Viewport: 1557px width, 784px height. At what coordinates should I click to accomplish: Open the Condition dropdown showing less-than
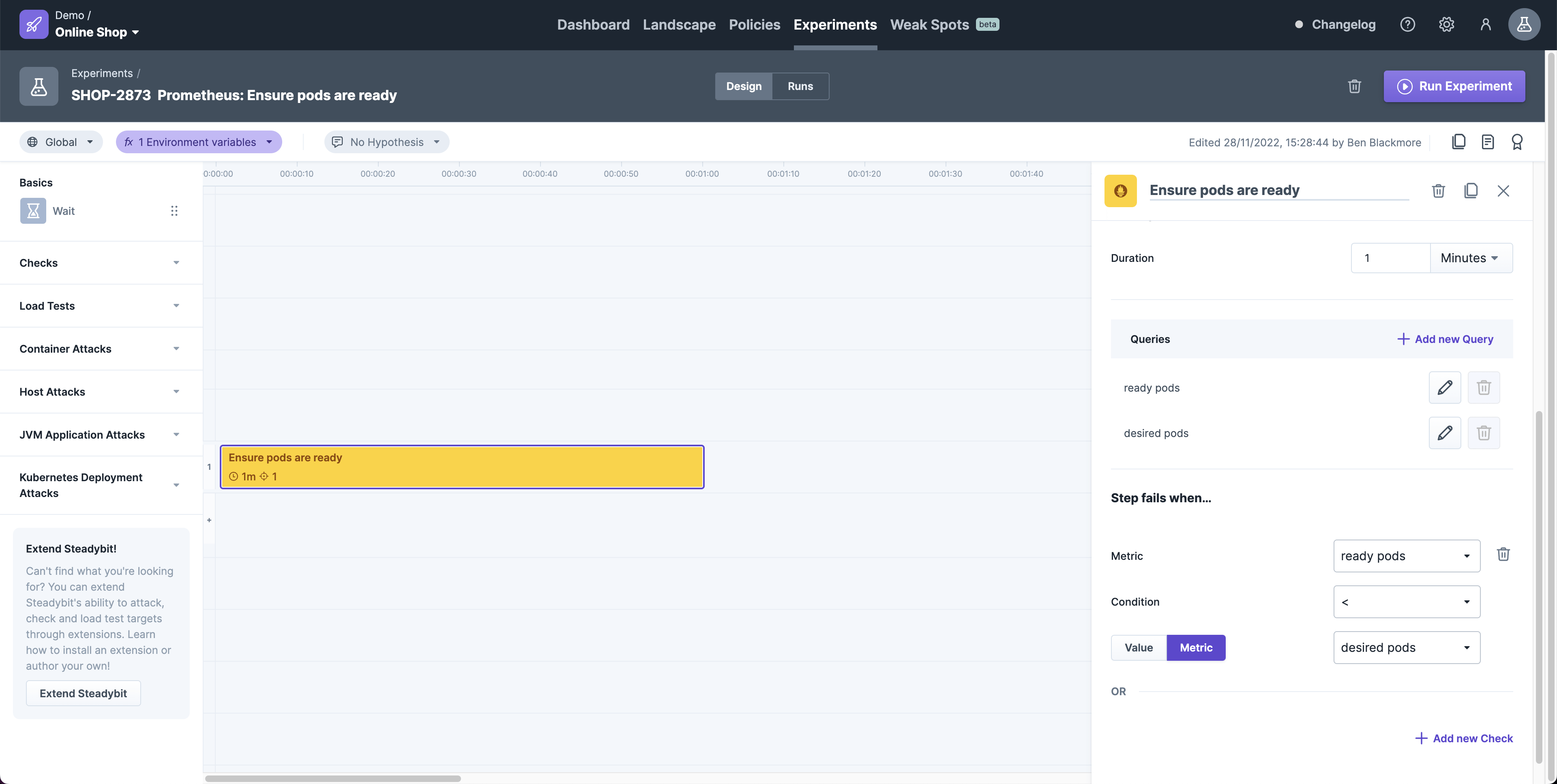click(1405, 601)
